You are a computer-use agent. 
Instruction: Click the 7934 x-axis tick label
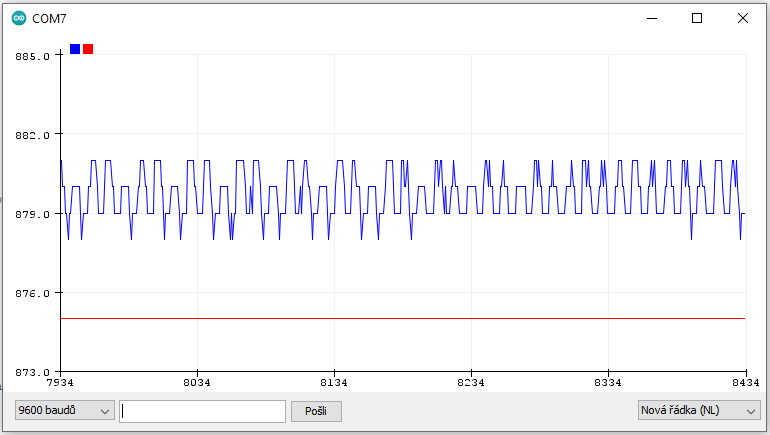[x=61, y=383]
